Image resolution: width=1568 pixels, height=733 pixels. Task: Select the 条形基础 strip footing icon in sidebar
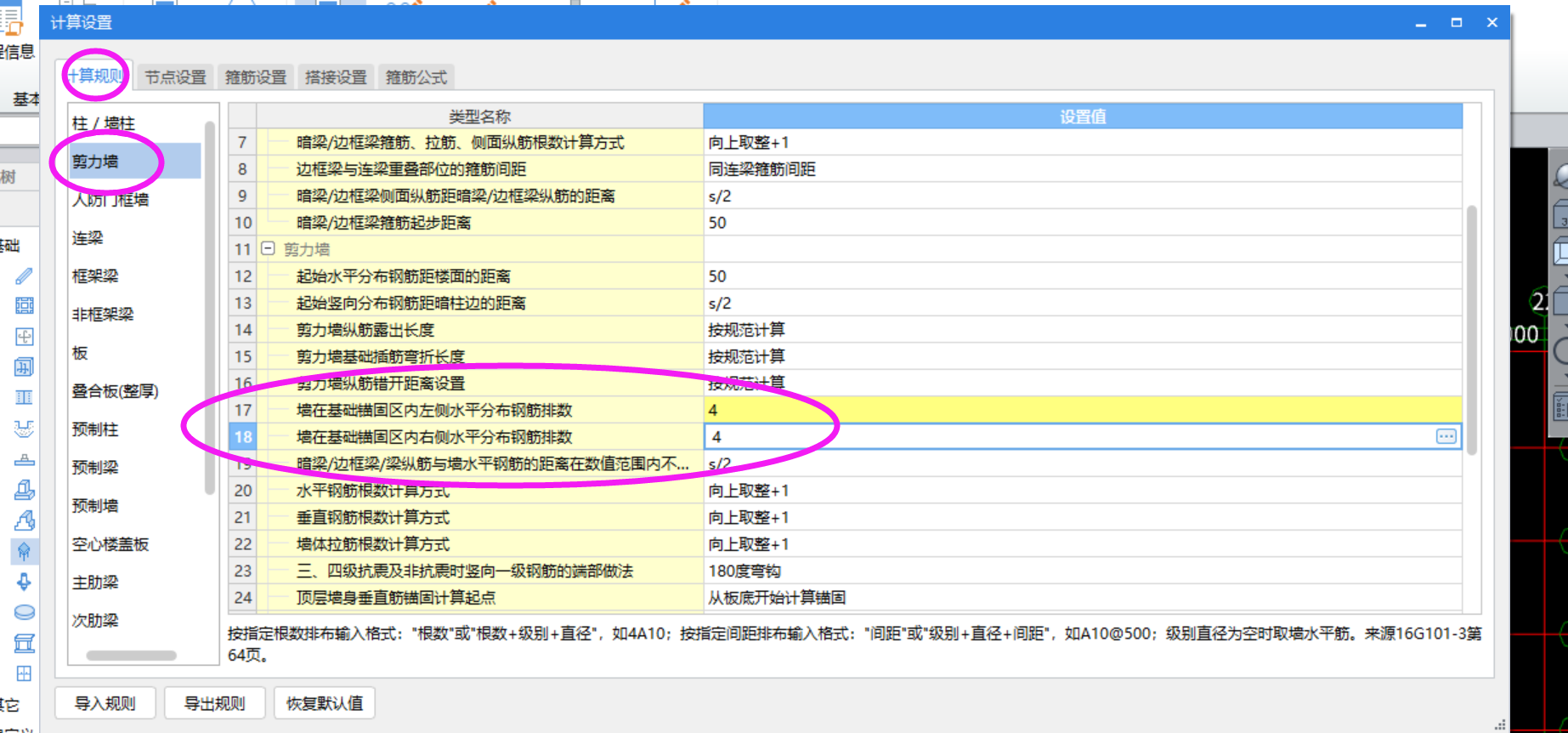(x=24, y=520)
